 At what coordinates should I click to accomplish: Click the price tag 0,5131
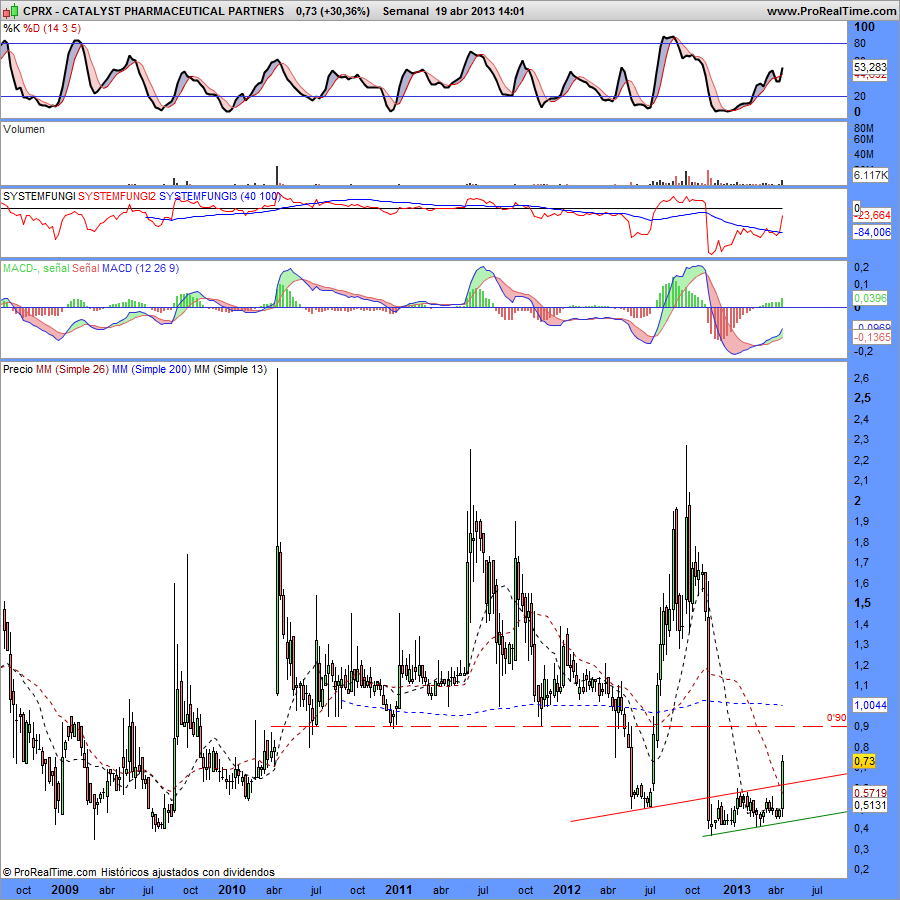[870, 805]
